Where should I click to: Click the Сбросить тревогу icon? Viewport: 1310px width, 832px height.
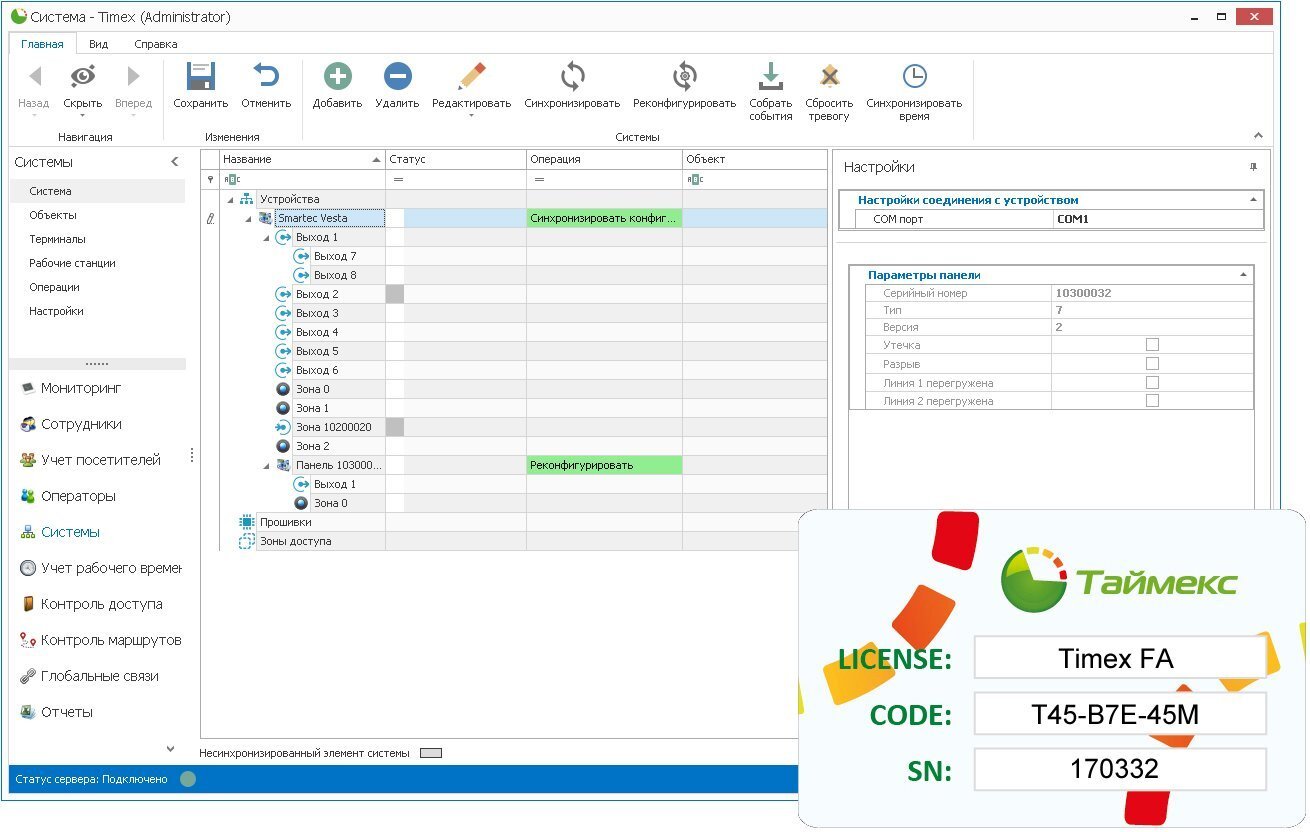click(x=829, y=75)
